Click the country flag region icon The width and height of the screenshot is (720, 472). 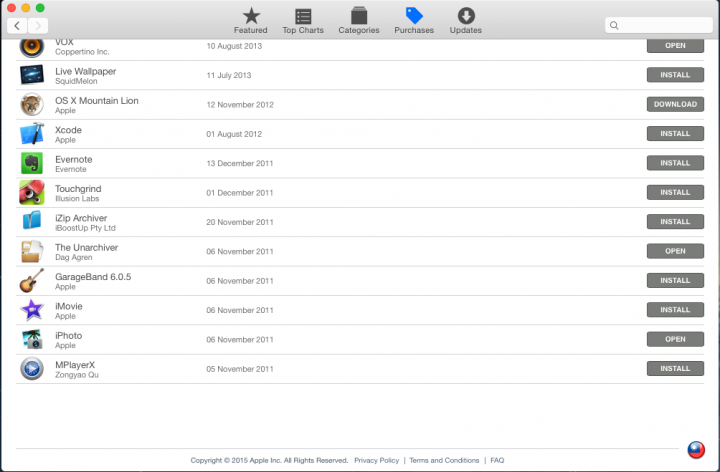[x=696, y=450]
